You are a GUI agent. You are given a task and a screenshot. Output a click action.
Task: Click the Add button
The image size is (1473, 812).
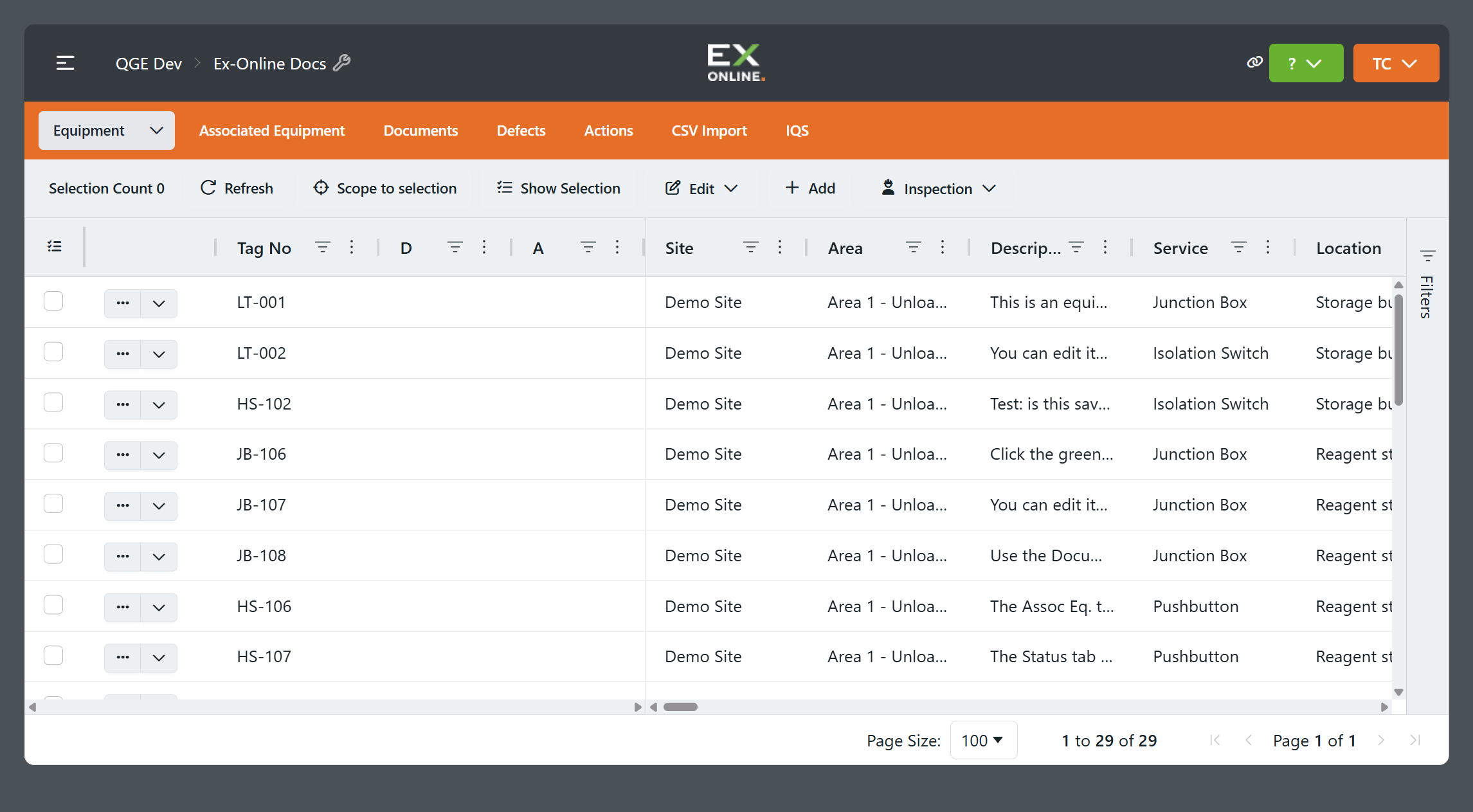810,188
